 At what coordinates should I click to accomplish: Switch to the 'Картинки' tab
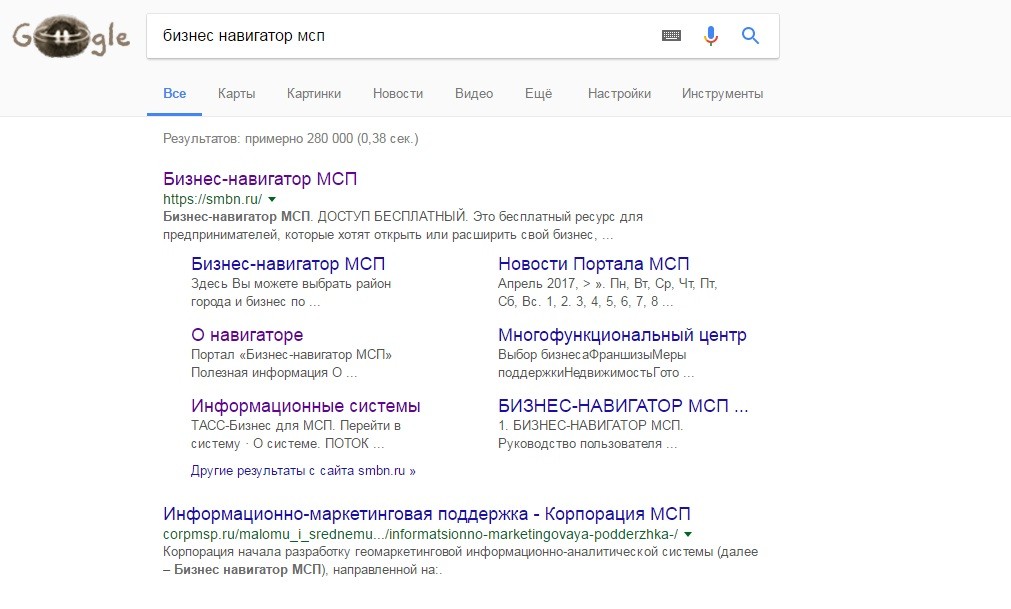(x=314, y=93)
